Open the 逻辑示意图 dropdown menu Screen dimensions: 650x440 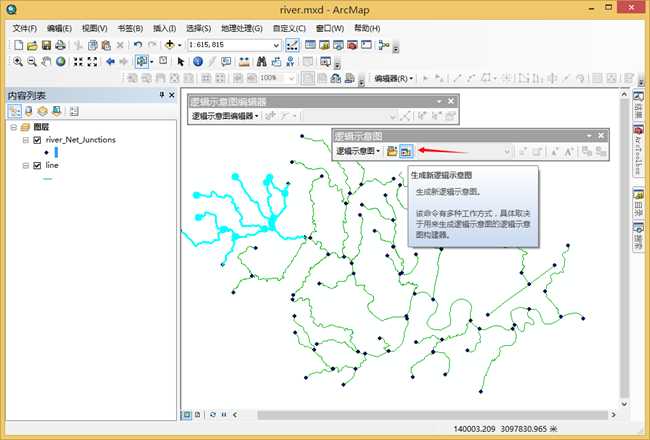[358, 151]
